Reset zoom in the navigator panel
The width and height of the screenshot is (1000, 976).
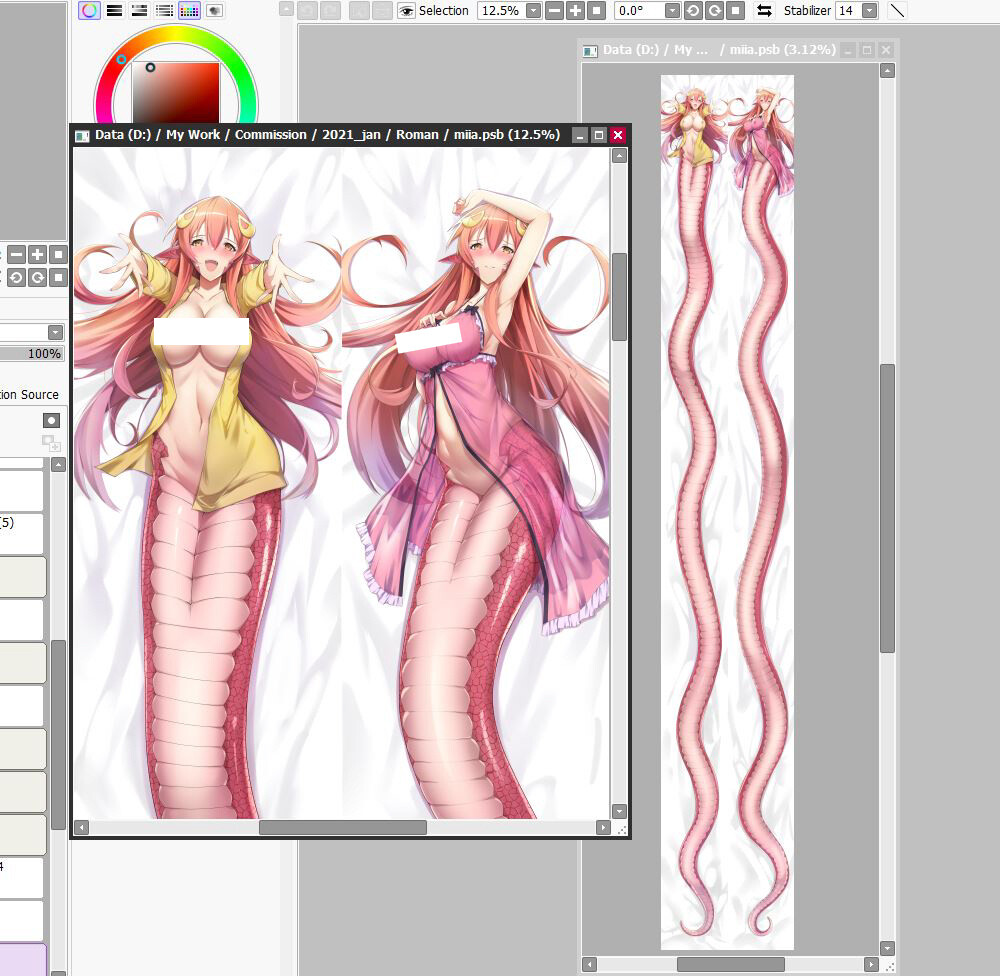point(59,255)
